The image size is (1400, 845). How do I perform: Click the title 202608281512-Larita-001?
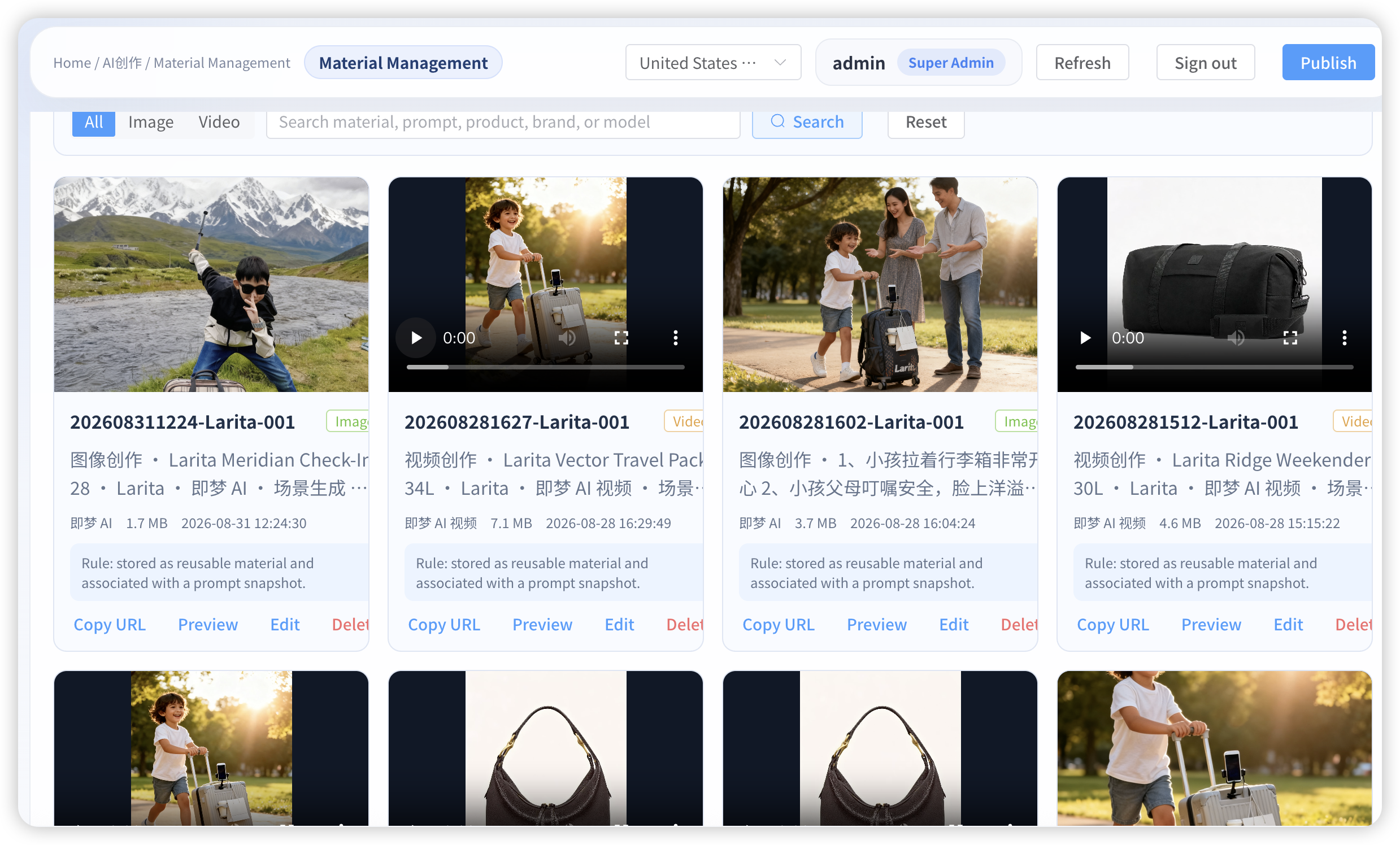pos(1186,422)
